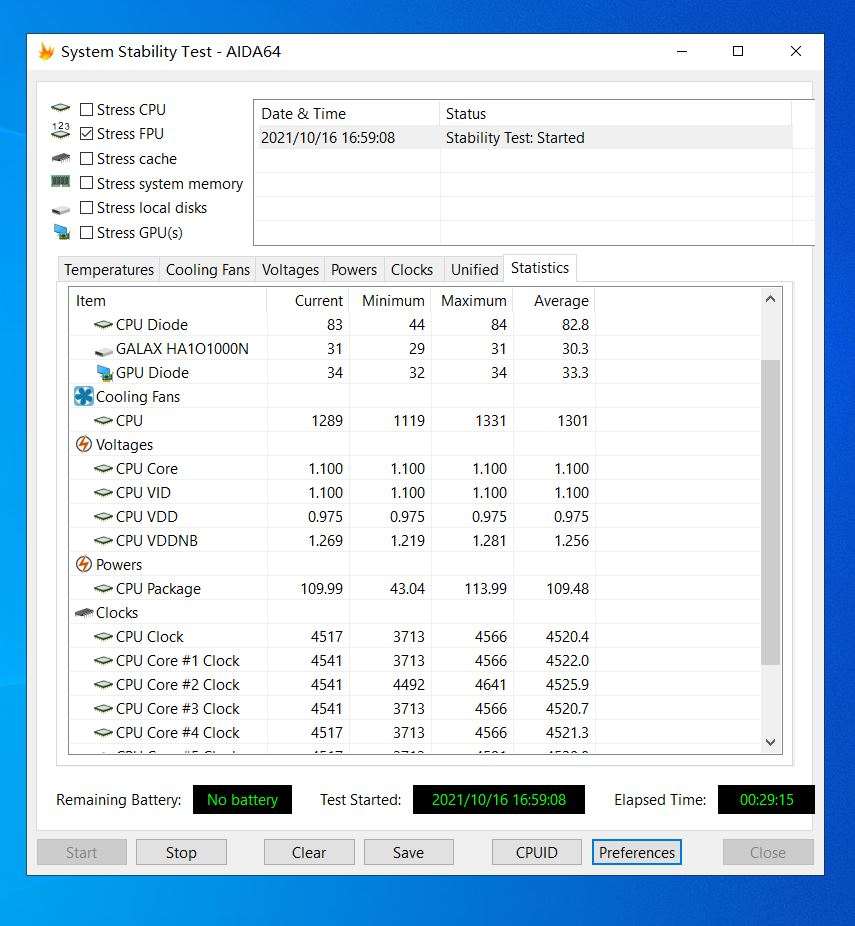Viewport: 855px width, 926px height.
Task: Click the Save button
Action: 409,852
